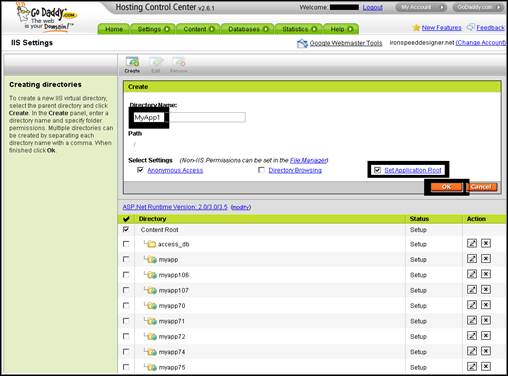
Task: Select the myapp directory checkbox
Action: tap(126, 259)
